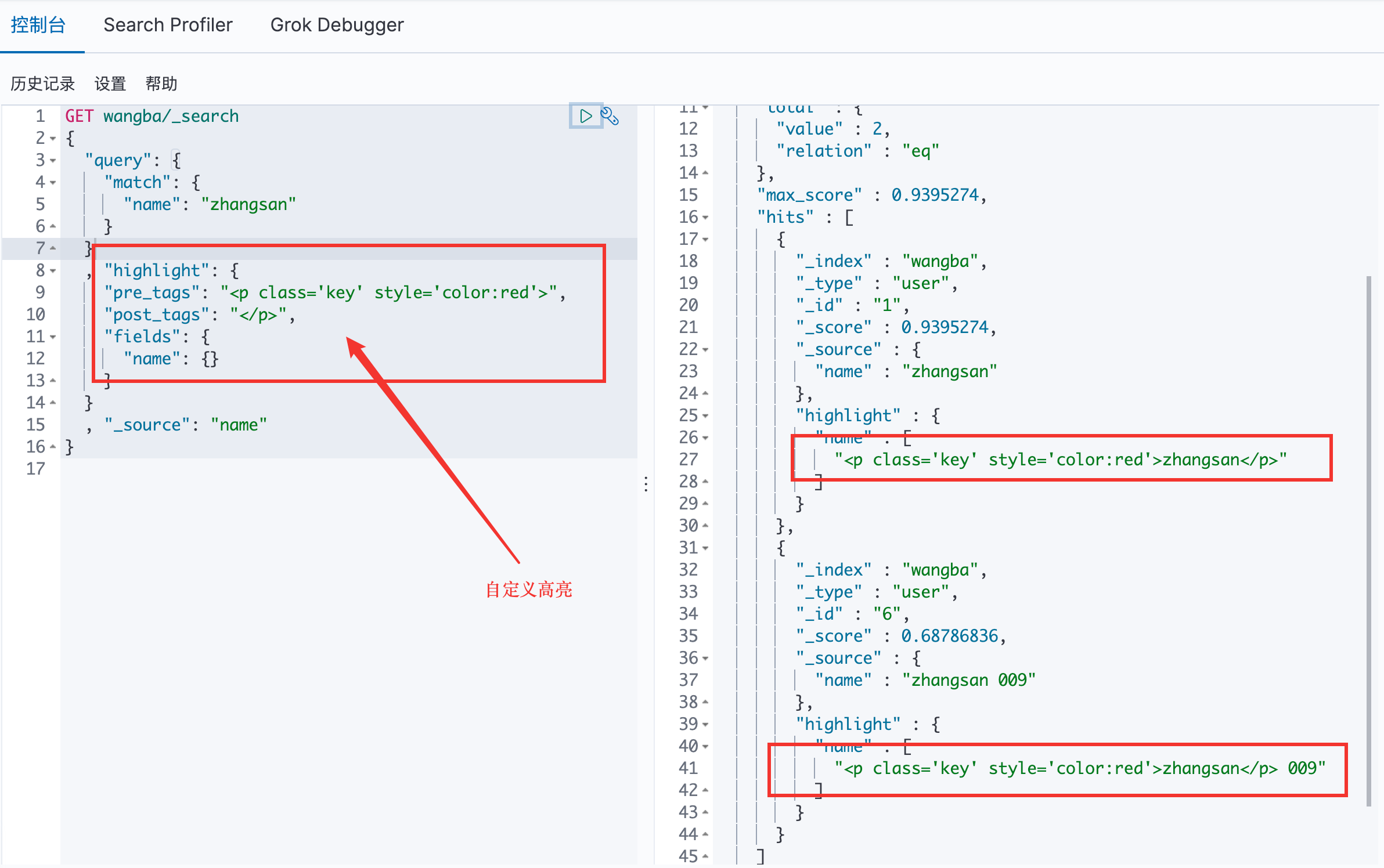The height and width of the screenshot is (868, 1384).
Task: Fold the hits array at response line 16
Action: point(705,218)
